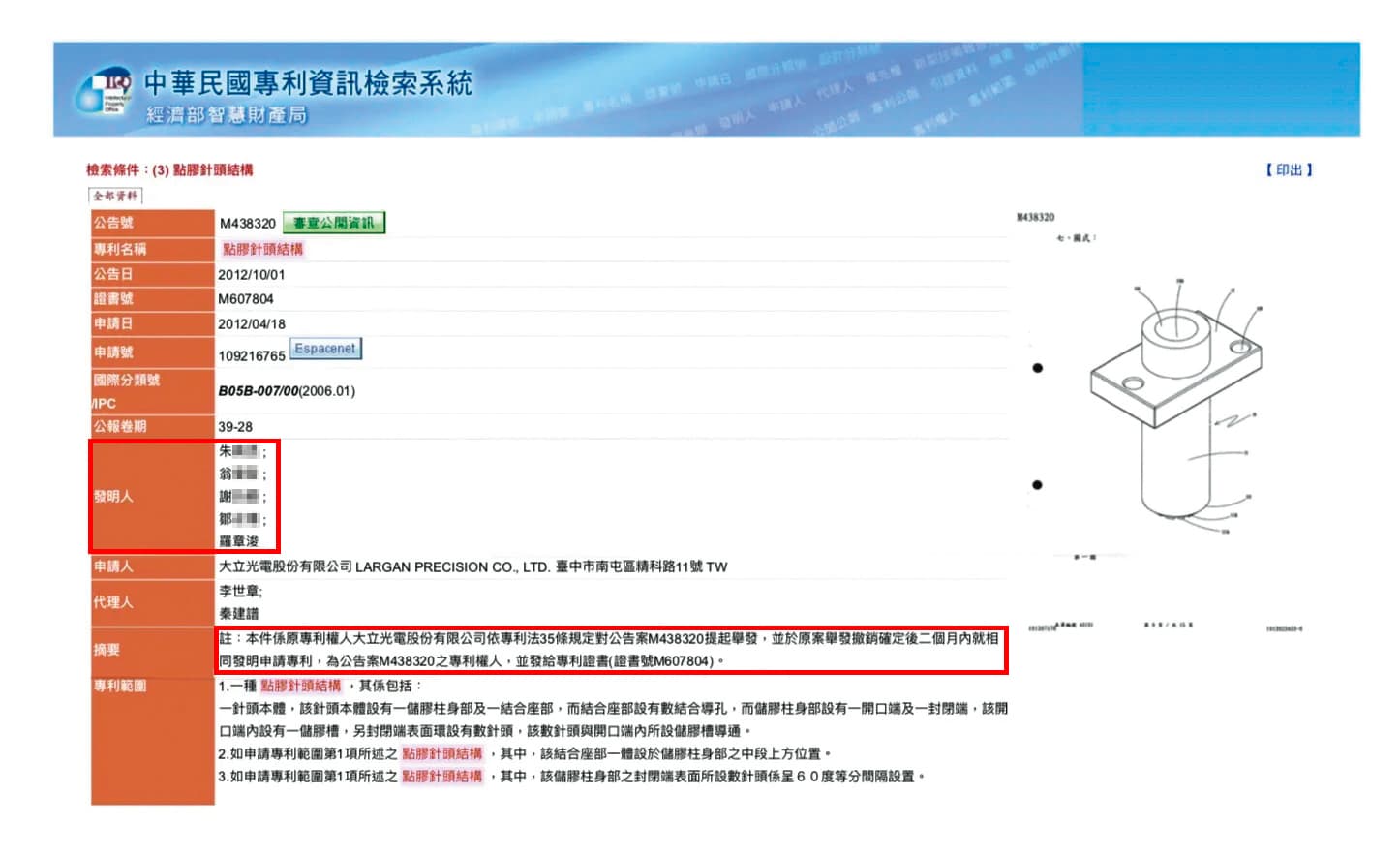Click the patent title 點膠針頭結構 in 專利名稱 row
1400x856 pixels.
[x=262, y=249]
